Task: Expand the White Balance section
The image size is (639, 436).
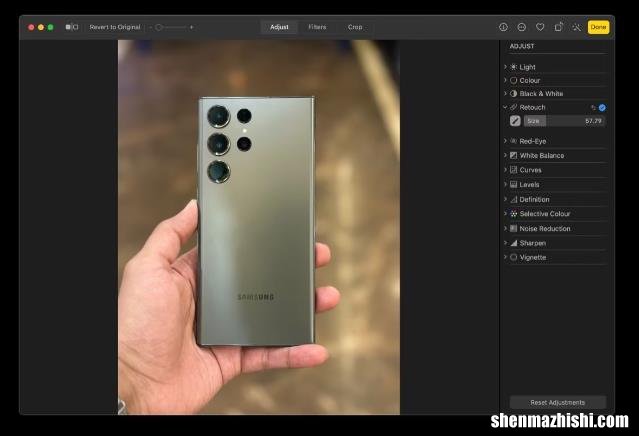Action: 505,155
